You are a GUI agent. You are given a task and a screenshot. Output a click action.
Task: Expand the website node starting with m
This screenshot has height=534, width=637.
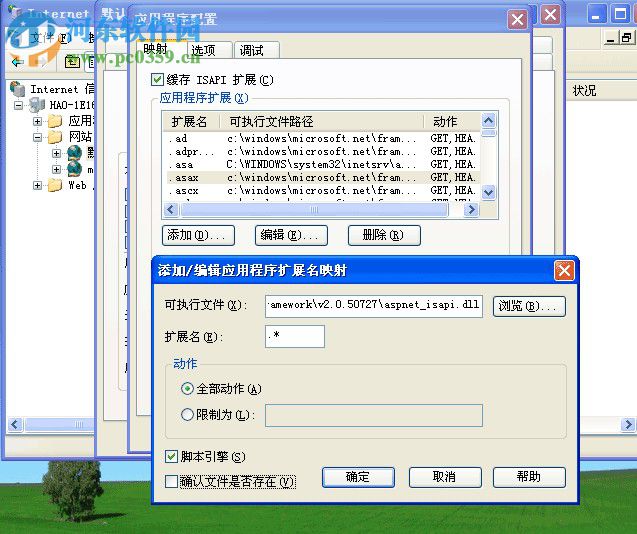[56, 169]
